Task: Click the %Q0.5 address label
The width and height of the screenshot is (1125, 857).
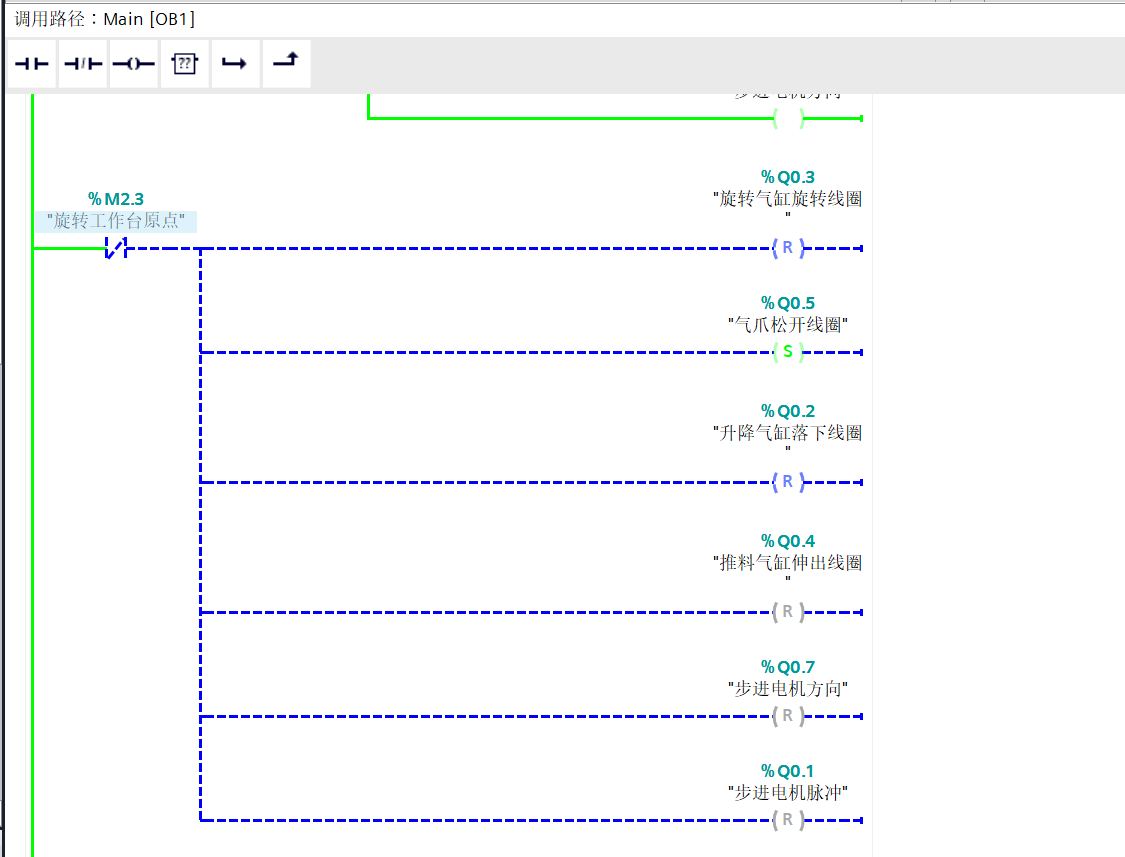Action: point(788,303)
